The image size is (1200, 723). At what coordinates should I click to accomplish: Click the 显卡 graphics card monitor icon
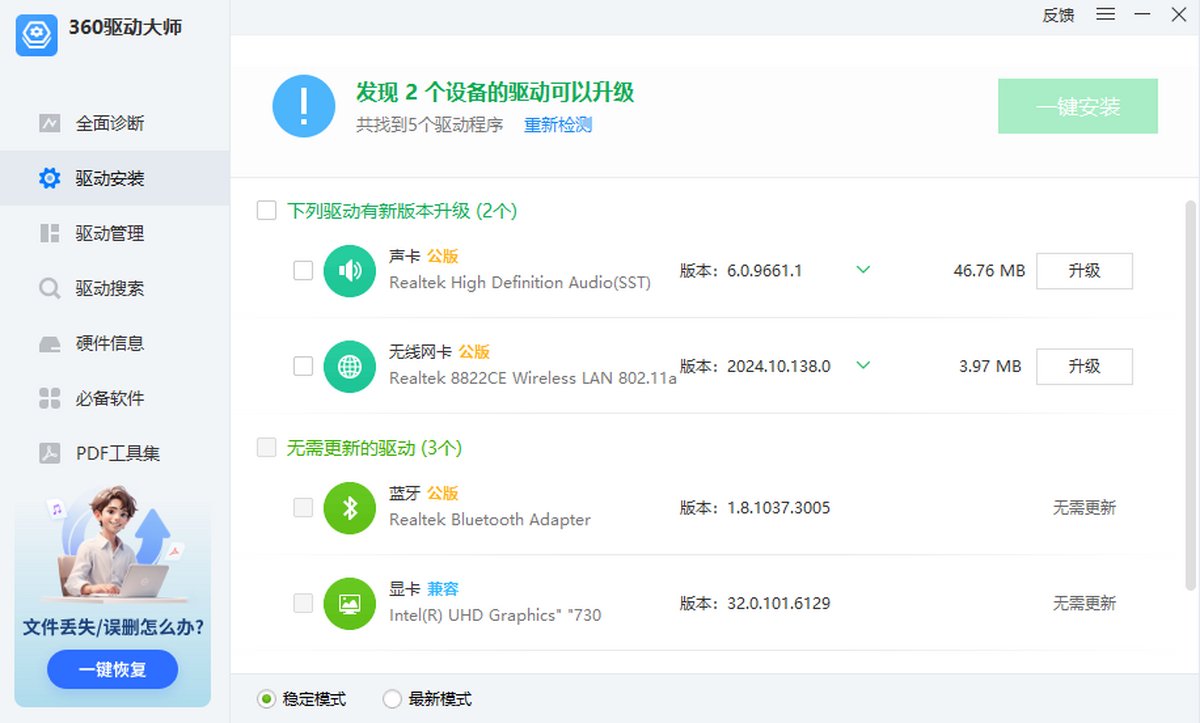[x=349, y=602]
